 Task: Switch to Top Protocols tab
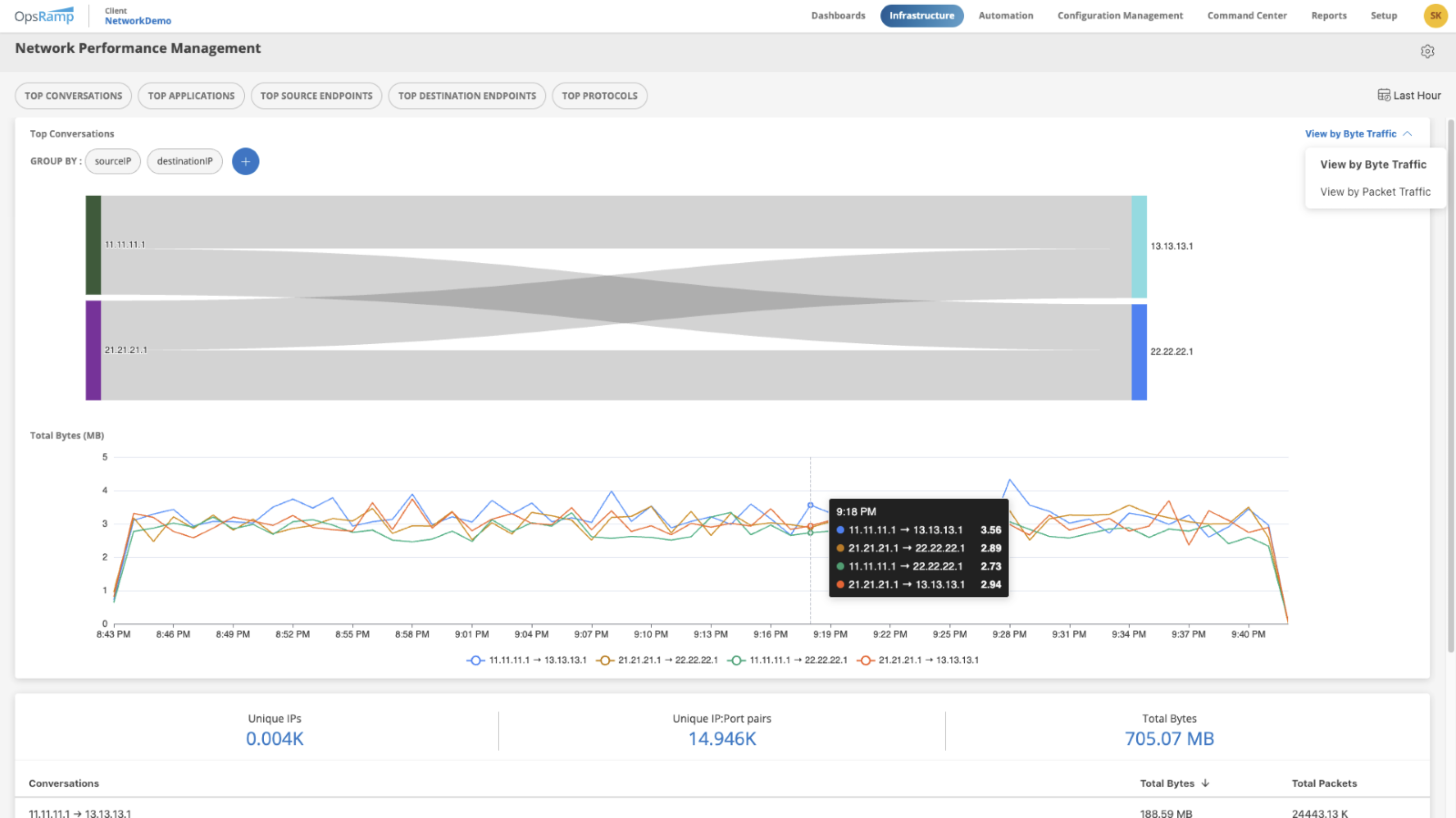pyautogui.click(x=599, y=96)
